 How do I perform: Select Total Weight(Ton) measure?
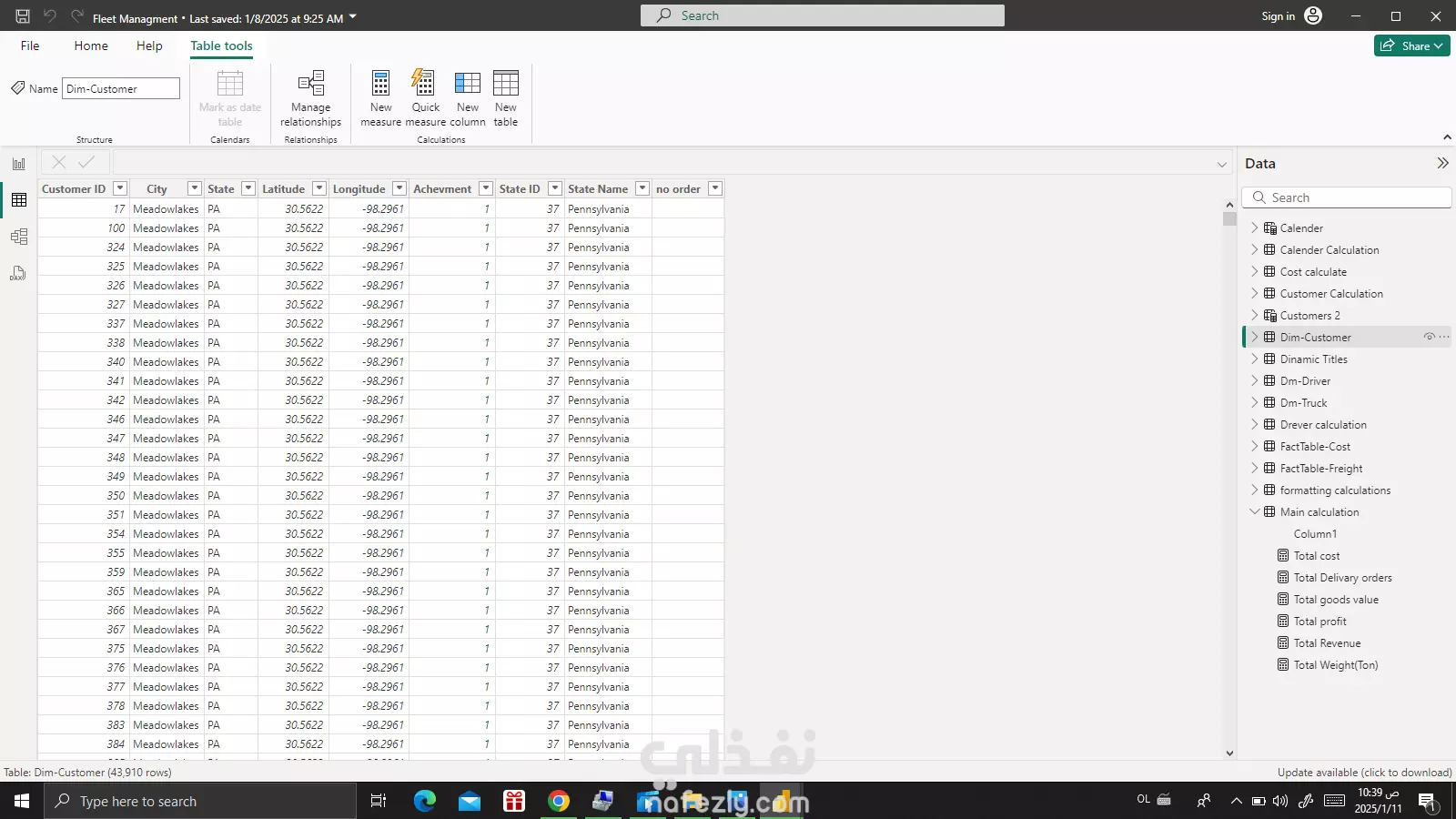point(1336,665)
